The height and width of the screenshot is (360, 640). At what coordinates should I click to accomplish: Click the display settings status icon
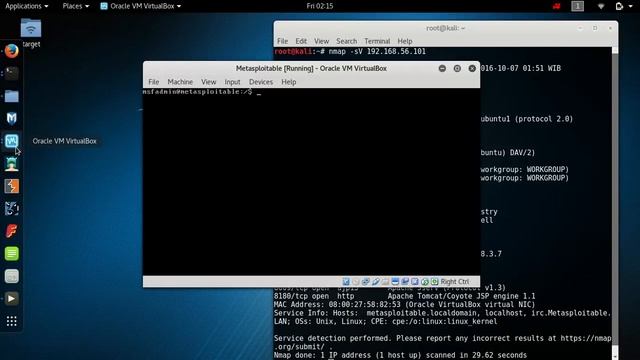(x=395, y=282)
